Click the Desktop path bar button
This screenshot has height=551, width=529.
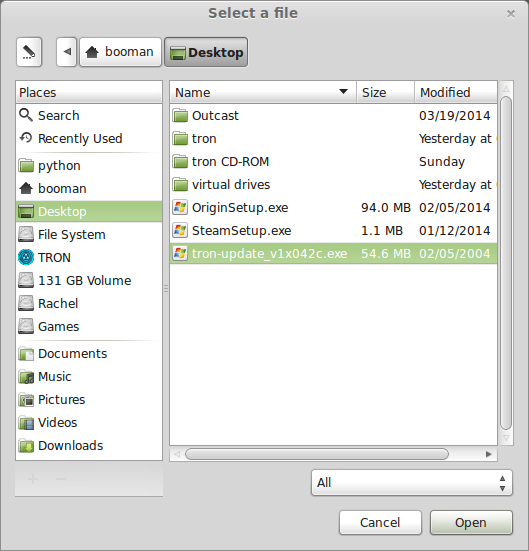point(206,52)
